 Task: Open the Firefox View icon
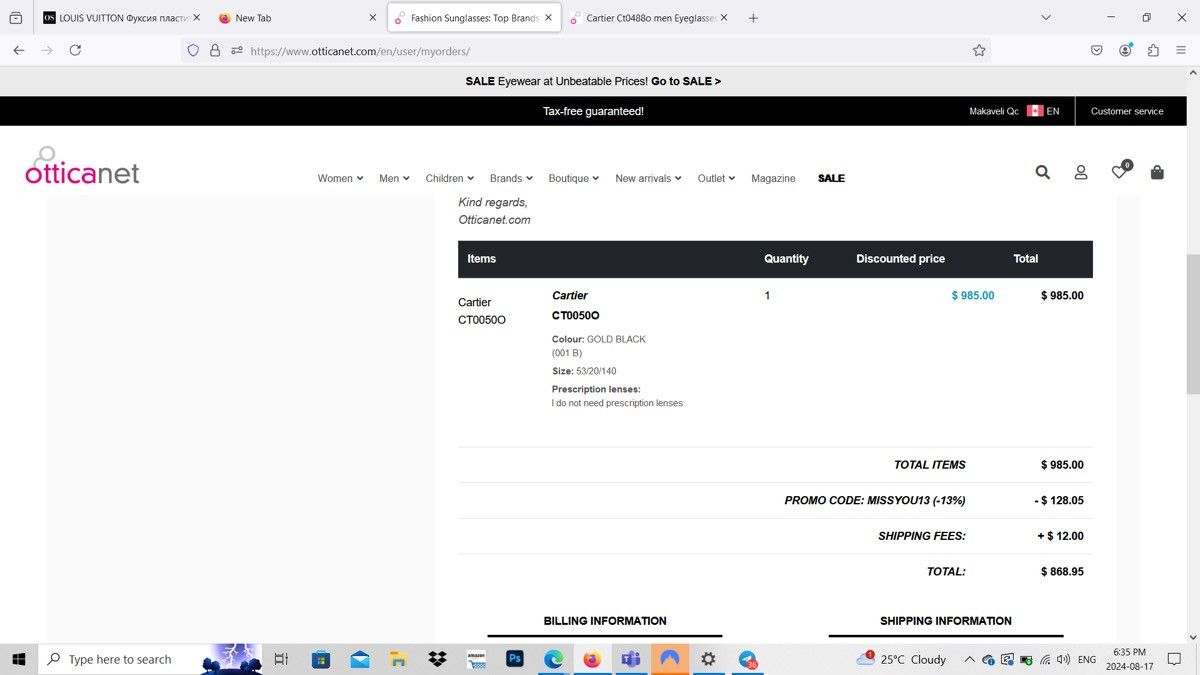click(x=15, y=18)
